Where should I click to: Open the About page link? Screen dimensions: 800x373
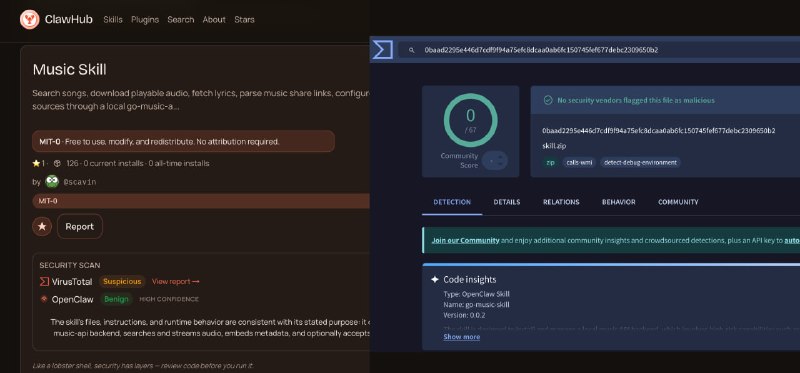point(214,19)
